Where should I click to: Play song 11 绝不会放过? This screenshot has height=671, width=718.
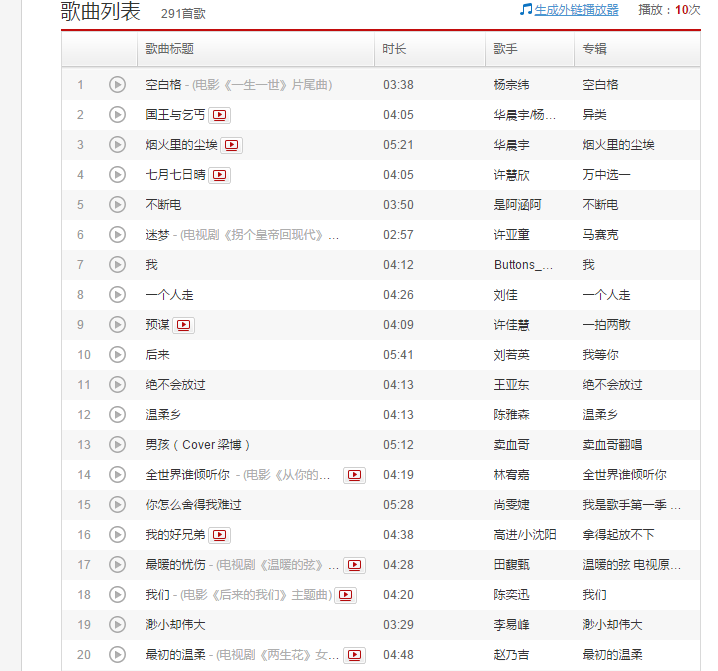[x=117, y=385]
